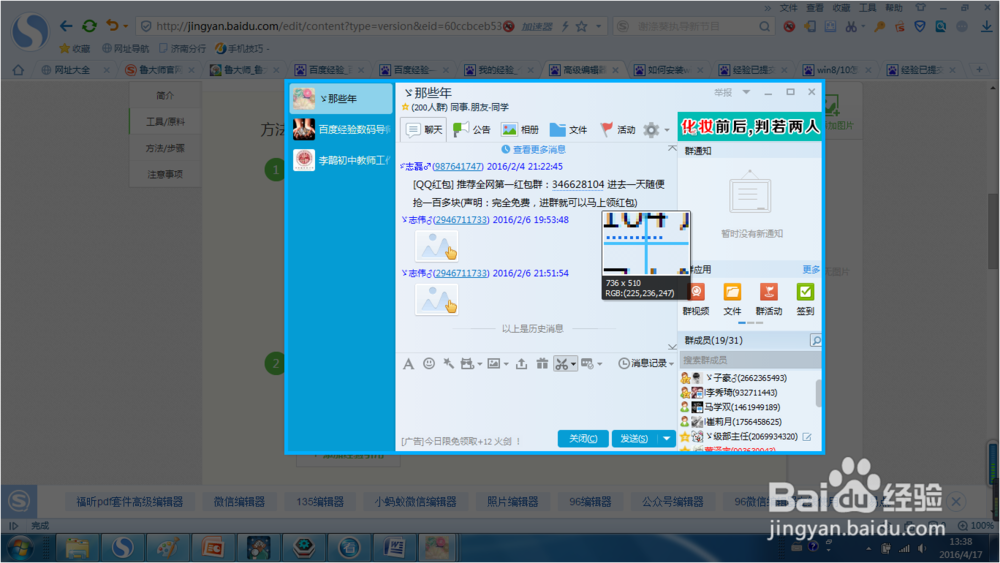Click the browser home icon at the tab bar start

tap(18, 70)
